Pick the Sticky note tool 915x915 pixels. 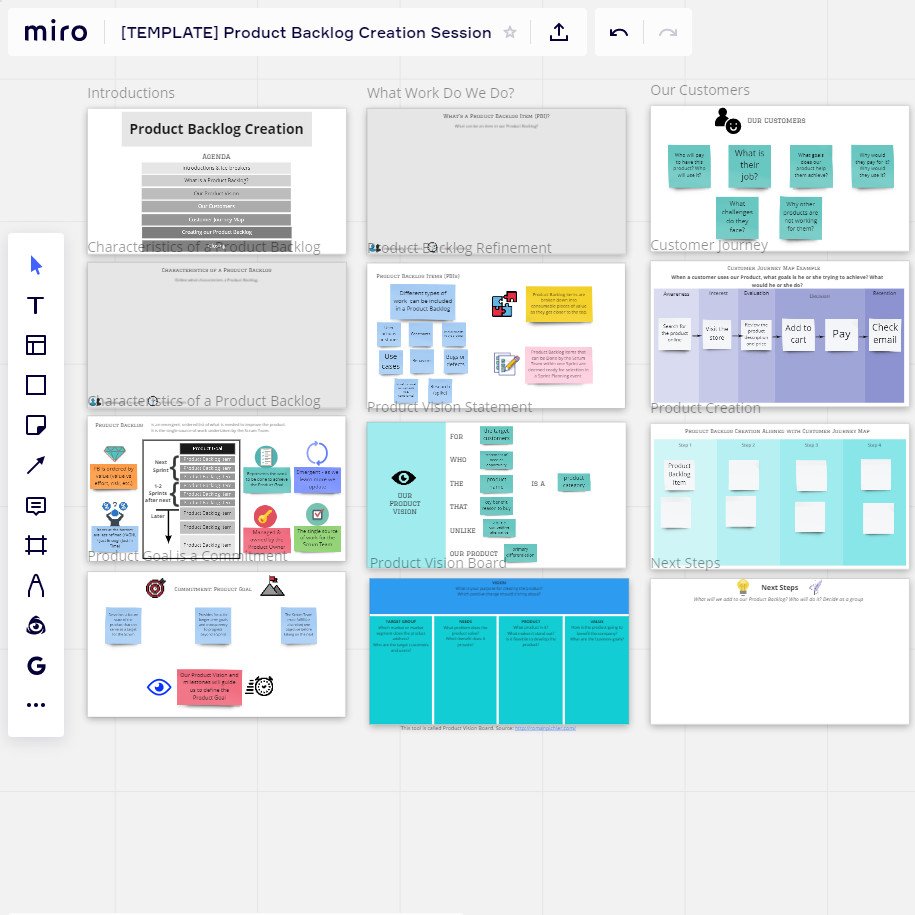click(x=36, y=425)
